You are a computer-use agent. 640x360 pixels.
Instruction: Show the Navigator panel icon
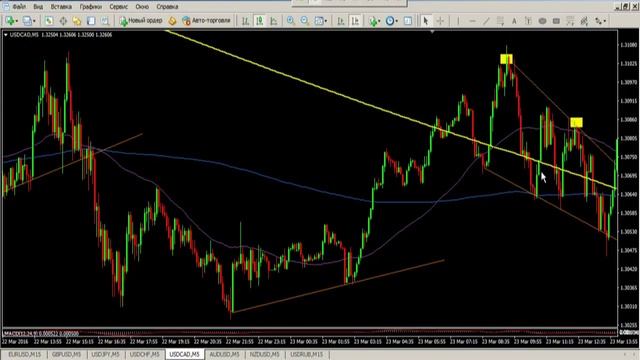77,21
